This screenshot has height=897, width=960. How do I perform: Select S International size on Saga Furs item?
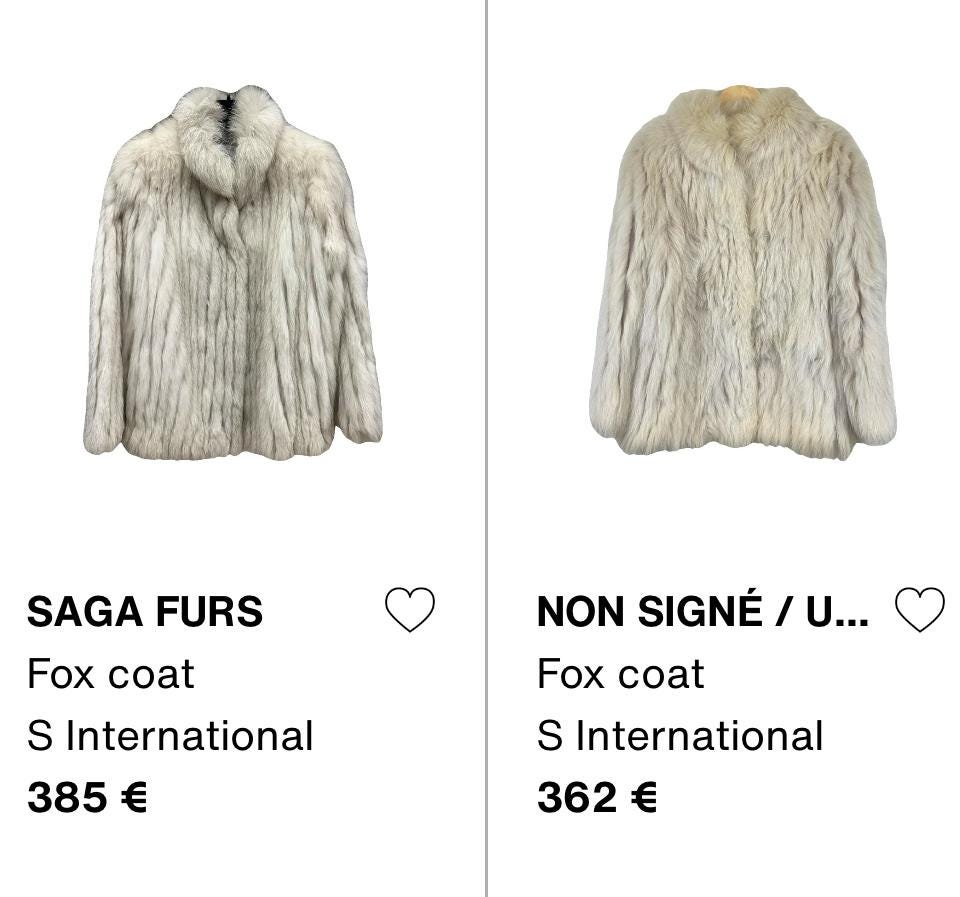pos(170,736)
